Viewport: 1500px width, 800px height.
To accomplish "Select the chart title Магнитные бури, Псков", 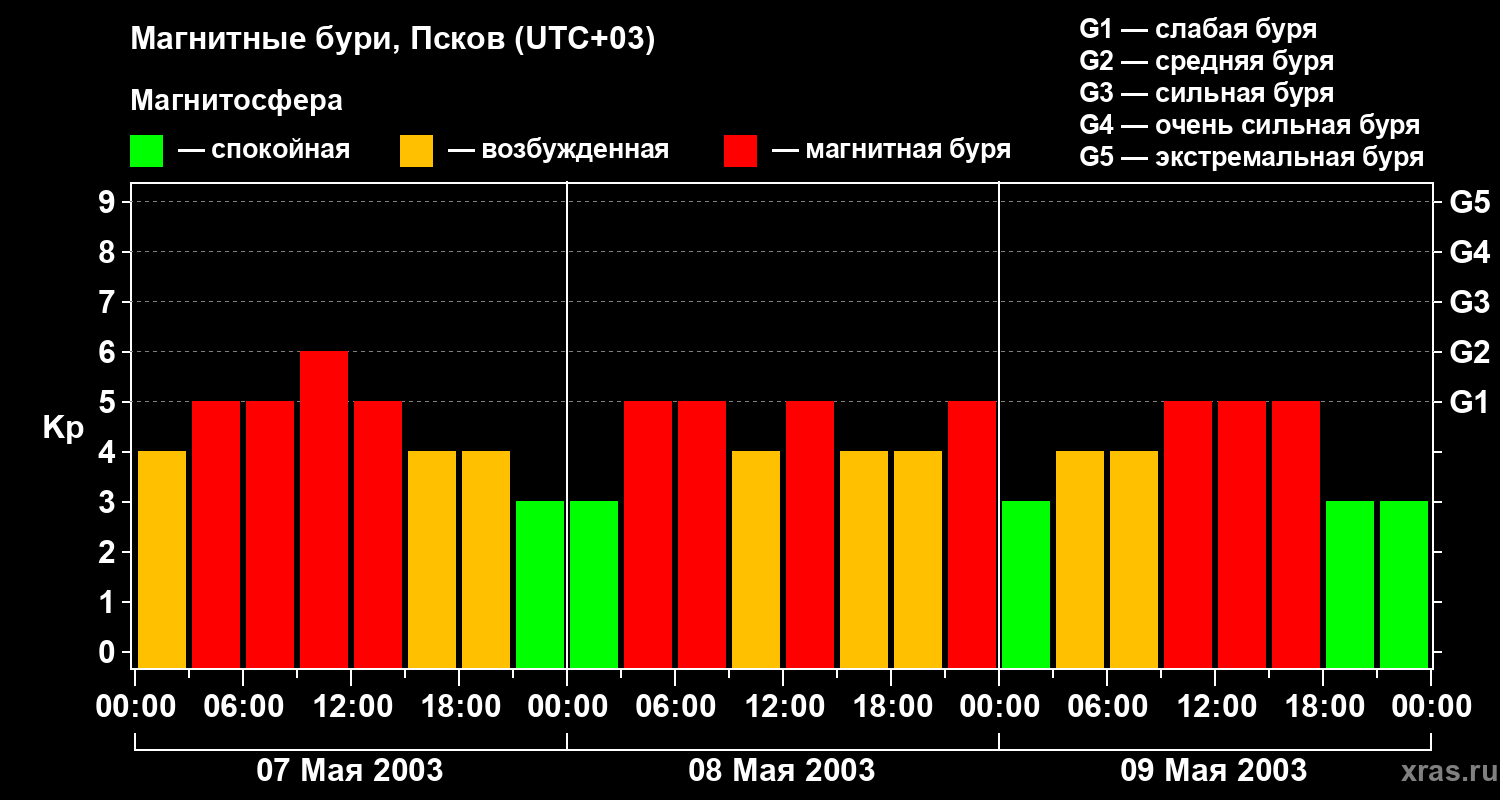I will pos(393,41).
